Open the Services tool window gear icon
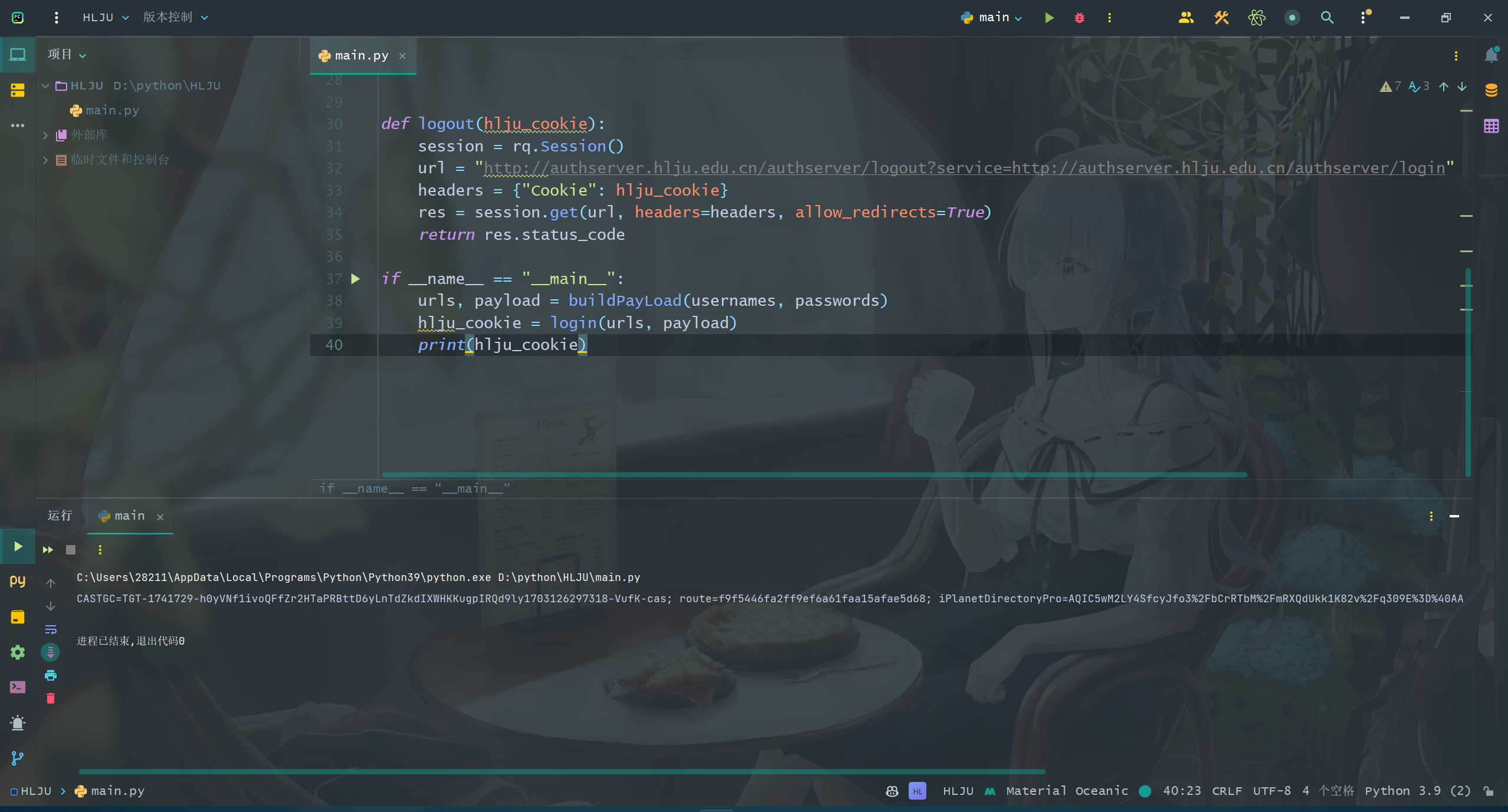This screenshot has width=1508, height=812. pyautogui.click(x=18, y=652)
